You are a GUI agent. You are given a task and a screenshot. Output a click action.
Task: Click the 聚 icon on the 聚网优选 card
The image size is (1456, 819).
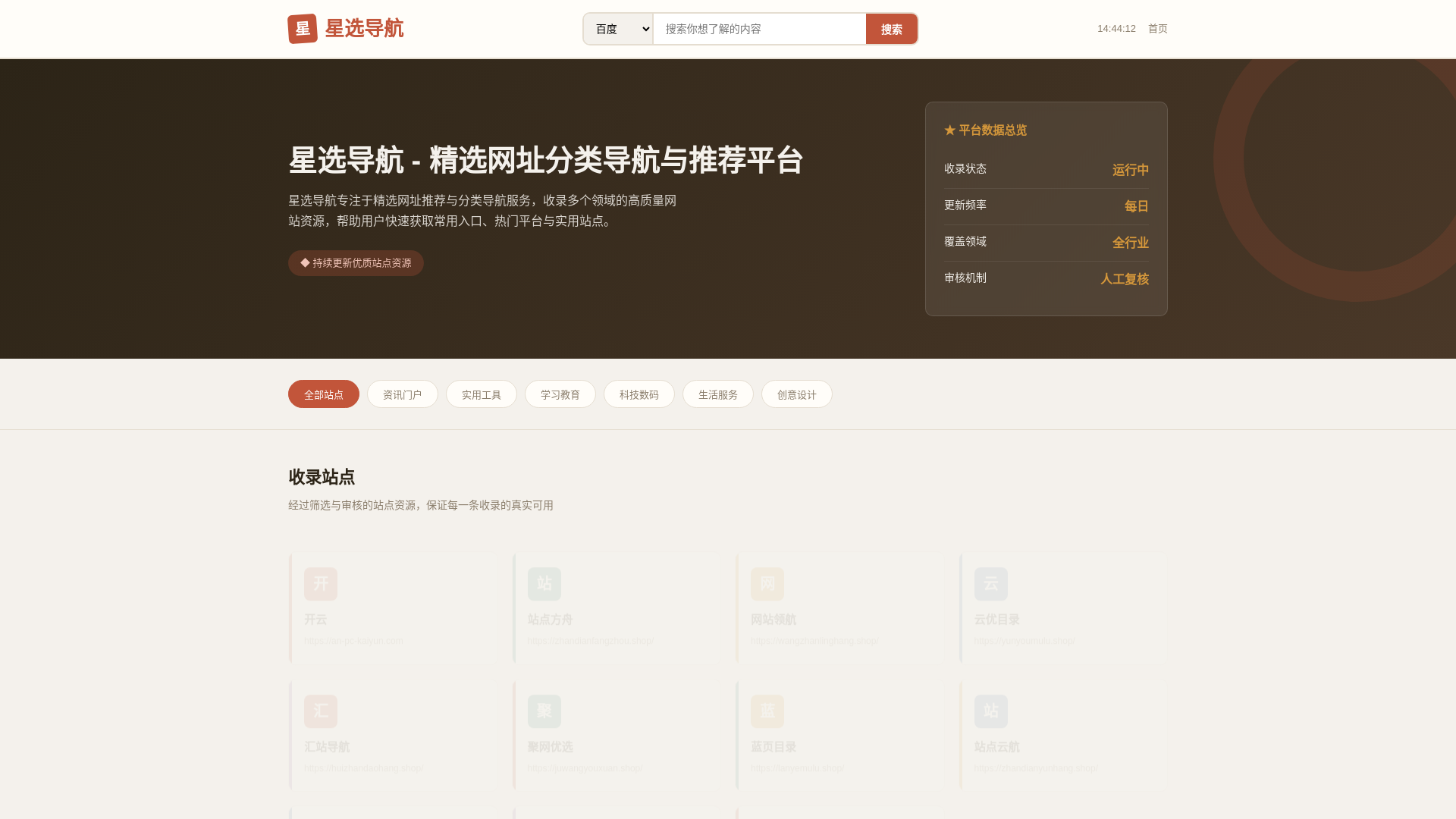(544, 711)
